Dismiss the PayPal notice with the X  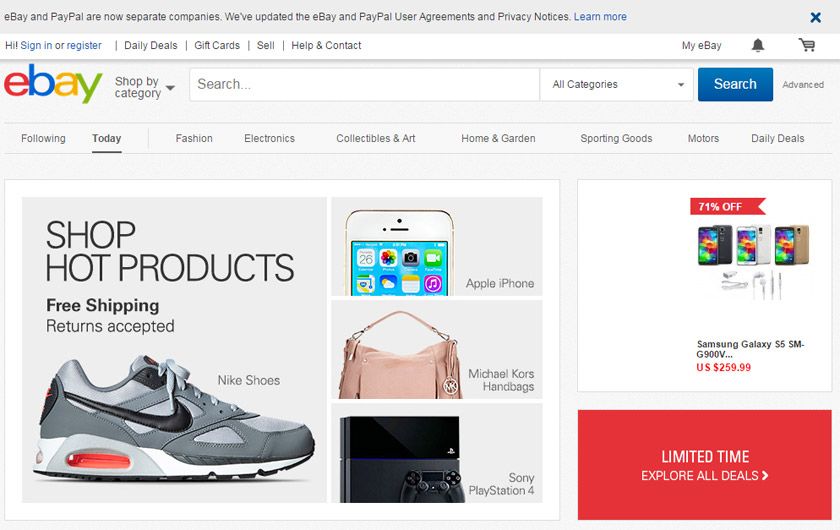pos(815,18)
